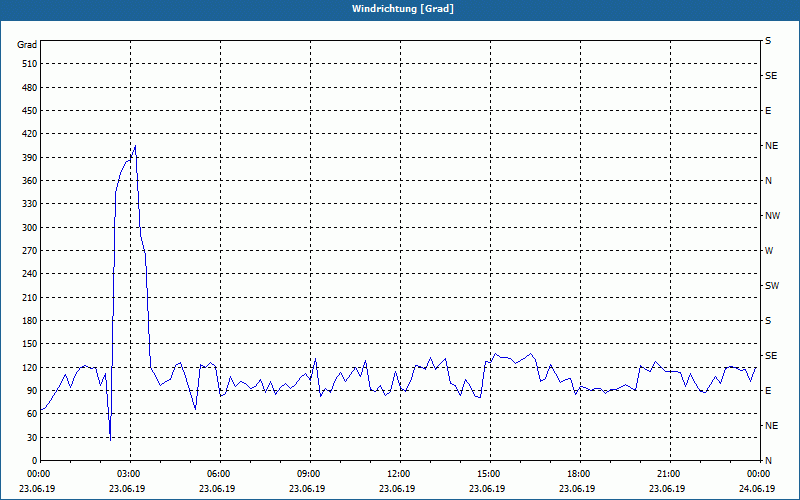Screen dimensions: 800x500
Task: Click the 03:00 time label
Action: point(130,474)
